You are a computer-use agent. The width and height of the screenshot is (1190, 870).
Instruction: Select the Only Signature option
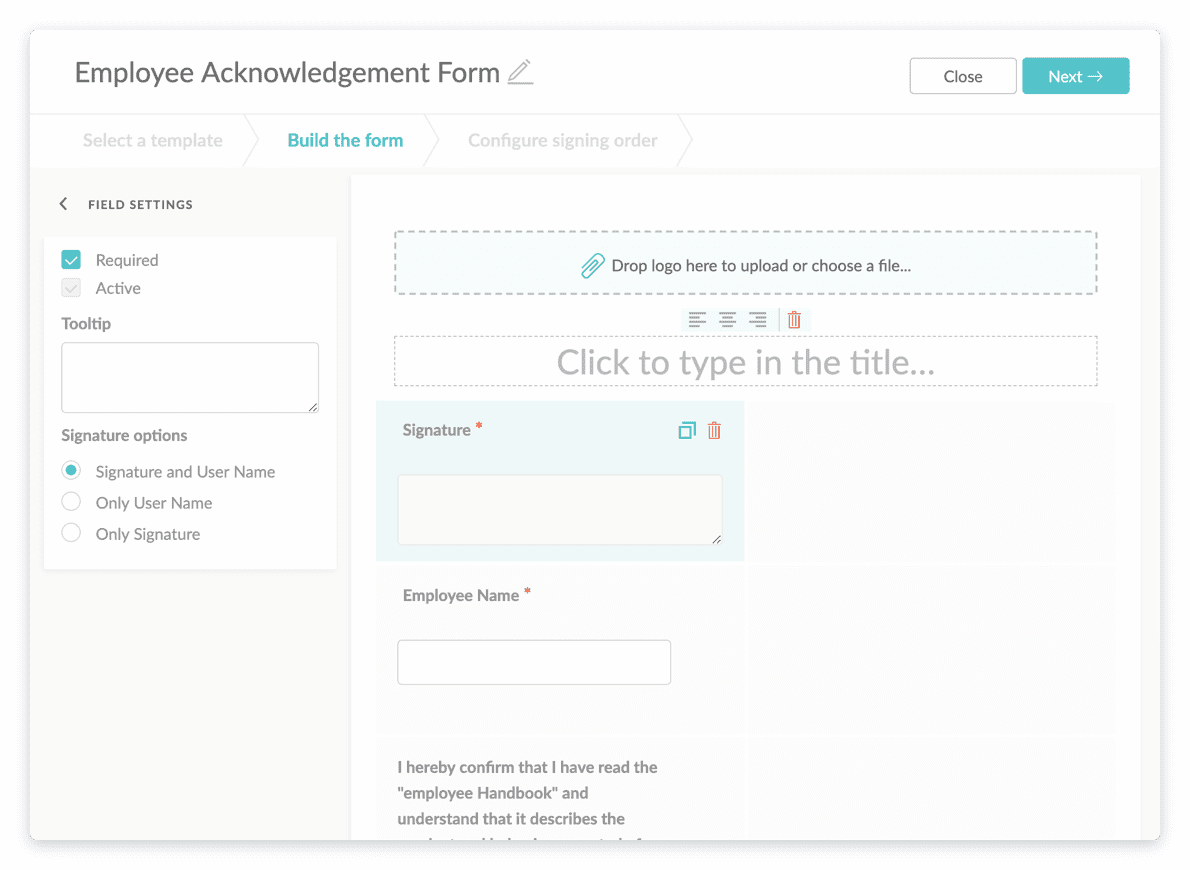click(71, 532)
